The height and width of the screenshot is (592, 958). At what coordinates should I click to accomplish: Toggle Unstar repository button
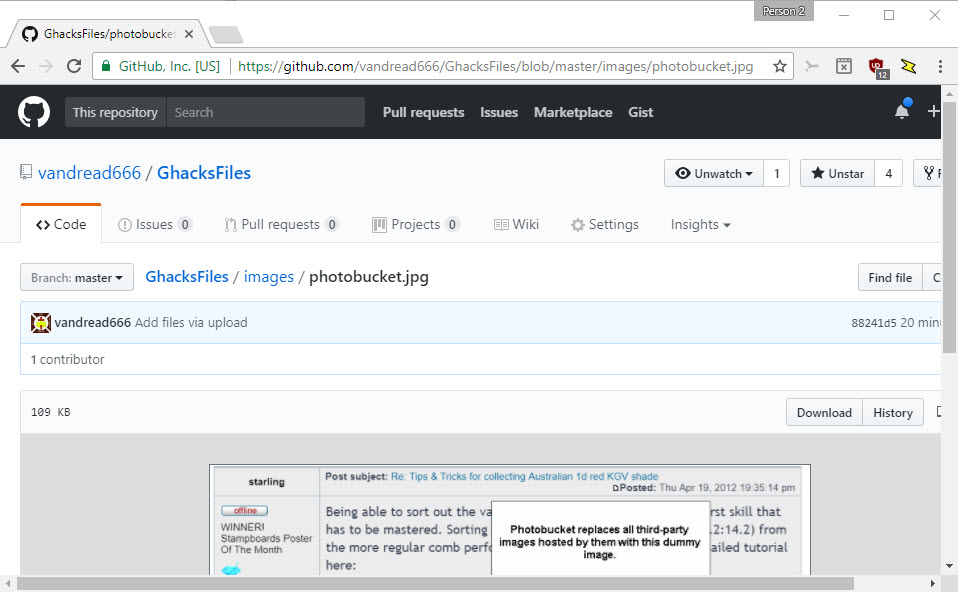coord(837,174)
